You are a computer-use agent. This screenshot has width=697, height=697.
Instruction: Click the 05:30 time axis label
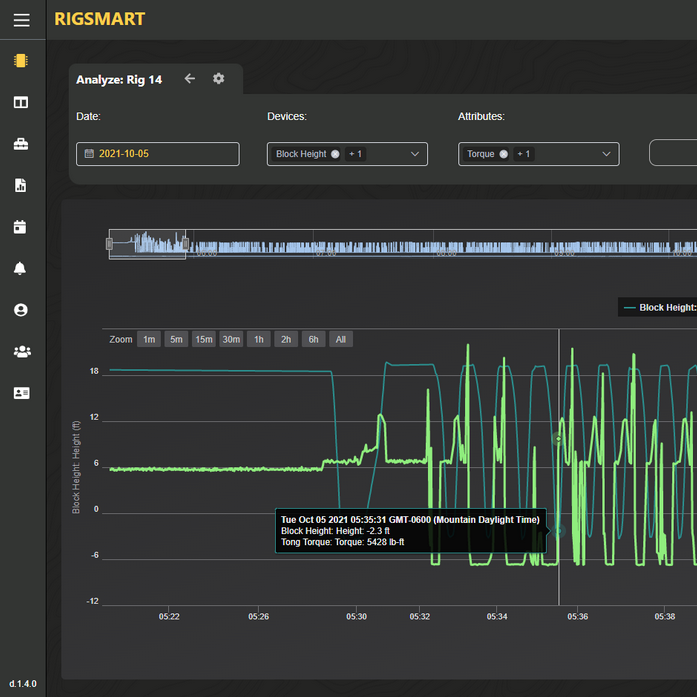click(x=357, y=617)
